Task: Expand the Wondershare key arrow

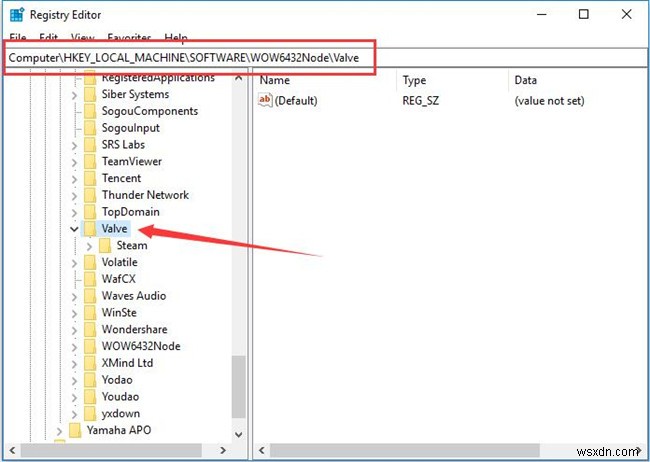Action: point(74,330)
